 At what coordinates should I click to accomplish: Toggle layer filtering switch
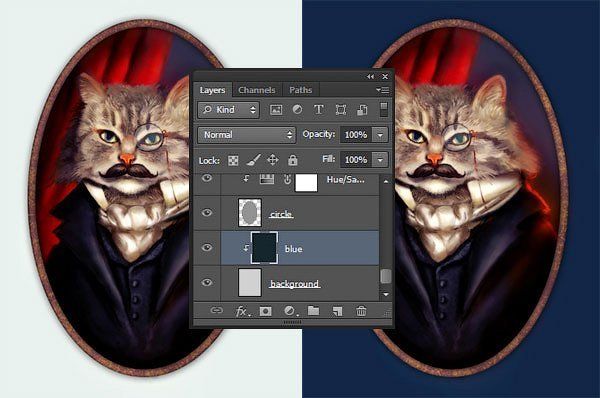[x=384, y=109]
